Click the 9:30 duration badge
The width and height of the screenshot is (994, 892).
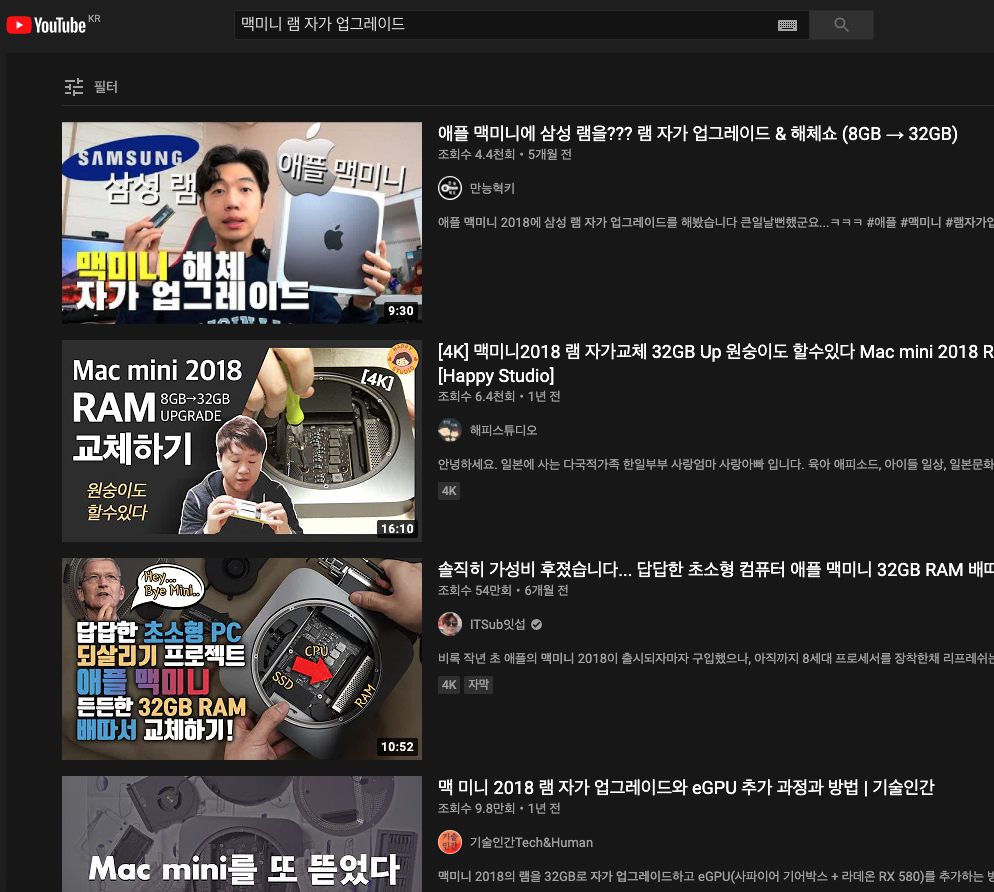pyautogui.click(x=401, y=311)
